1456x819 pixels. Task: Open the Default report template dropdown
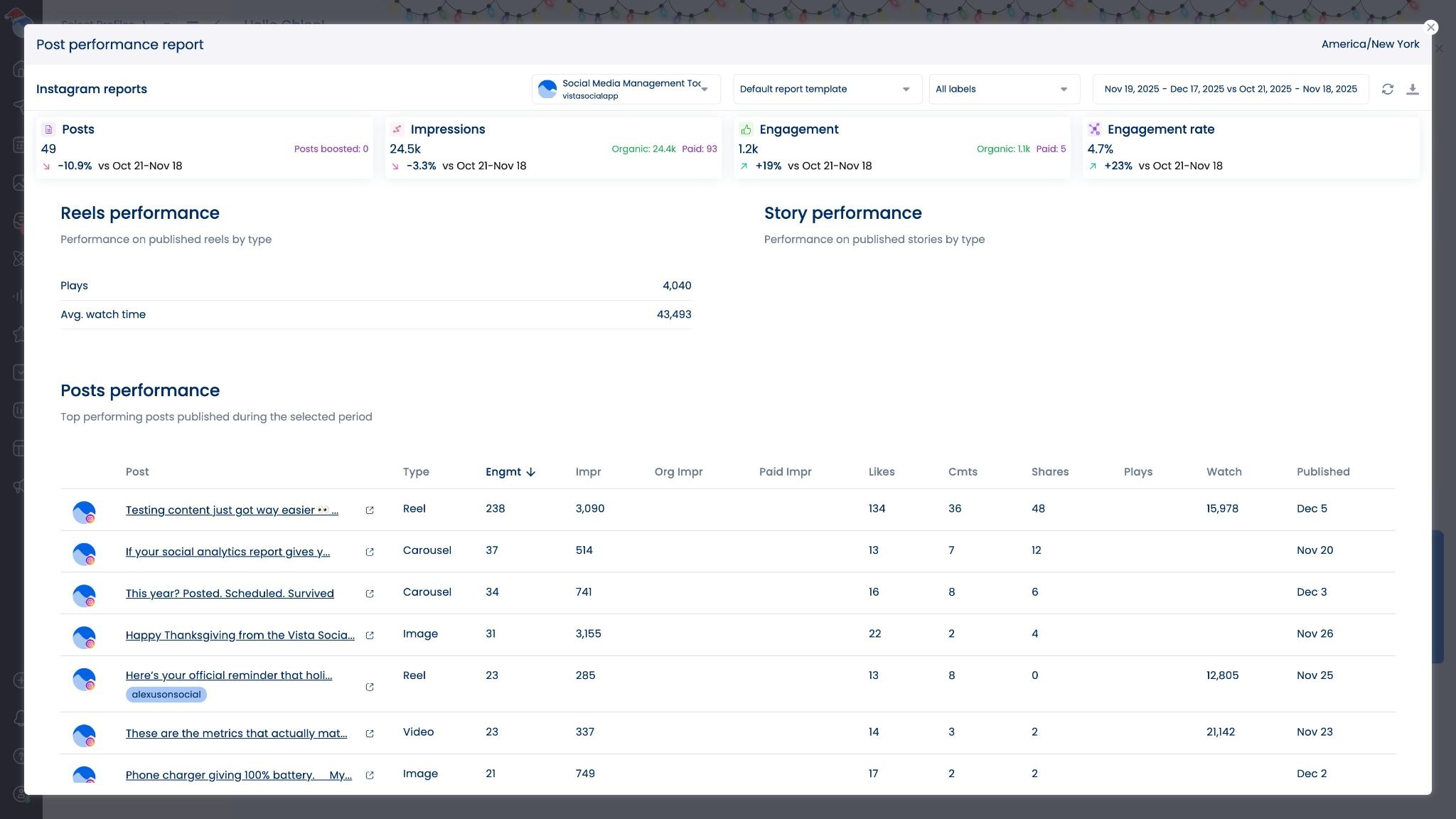pos(826,89)
